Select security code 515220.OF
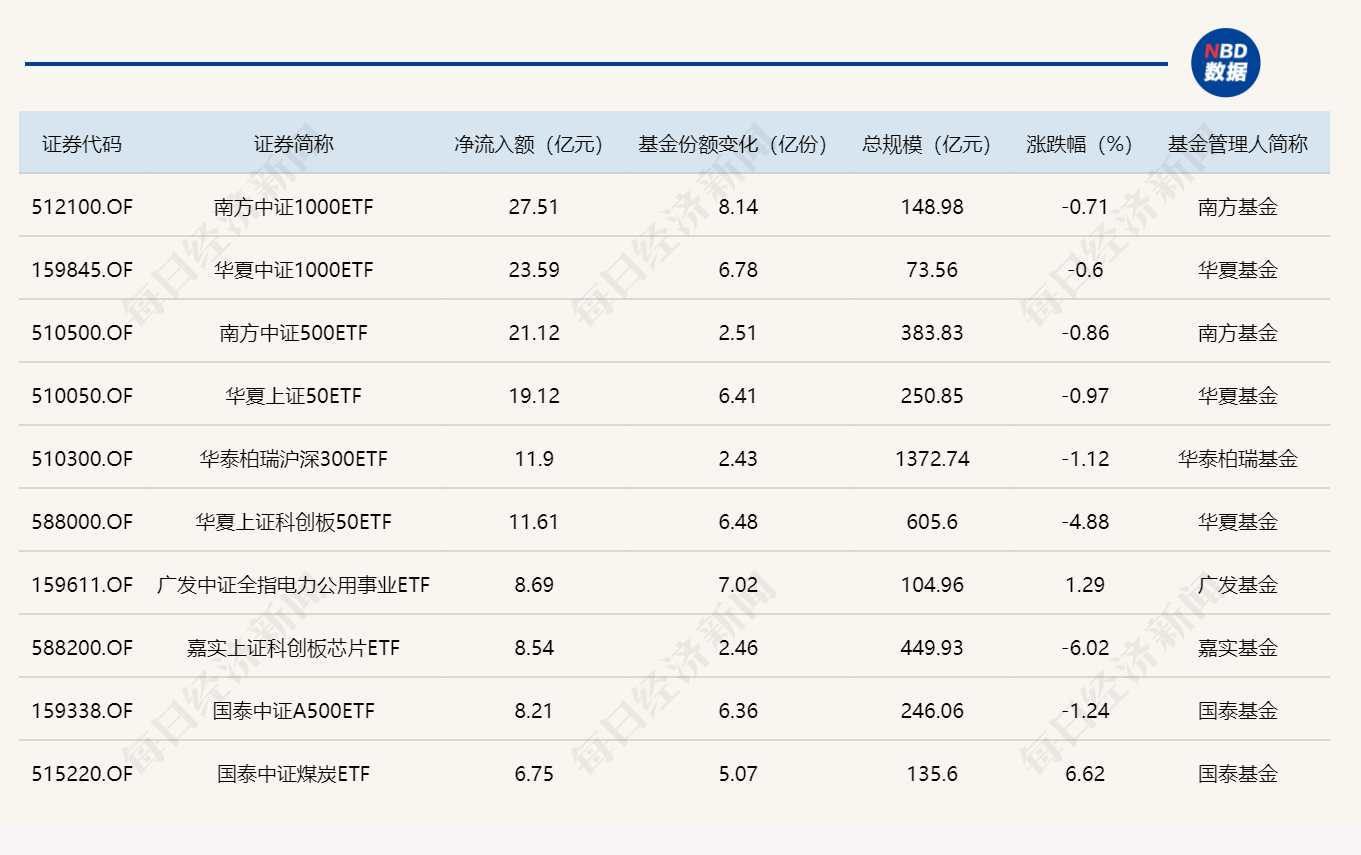Image resolution: width=1361 pixels, height=855 pixels. (x=82, y=774)
